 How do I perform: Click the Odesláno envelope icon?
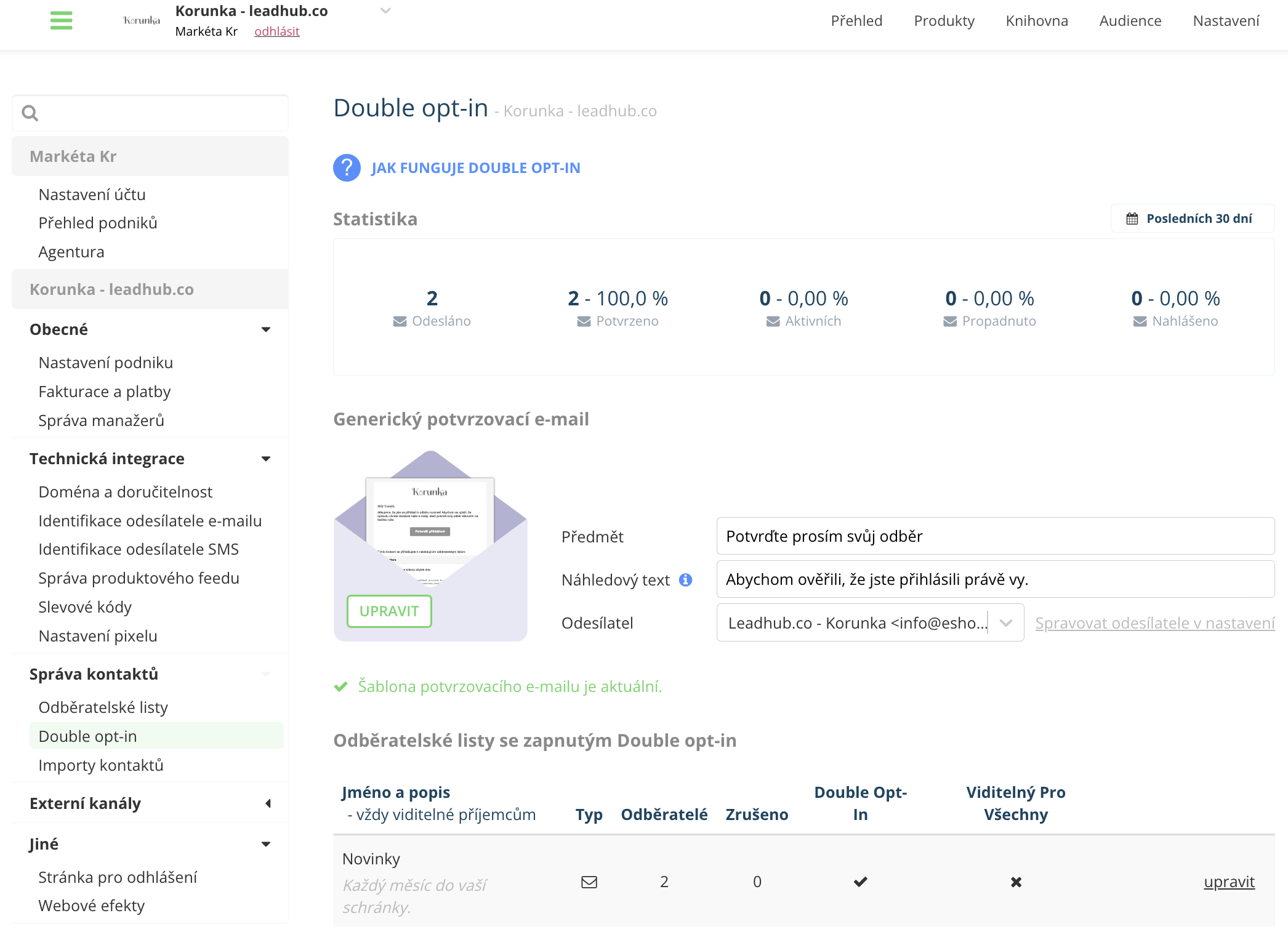(x=400, y=321)
